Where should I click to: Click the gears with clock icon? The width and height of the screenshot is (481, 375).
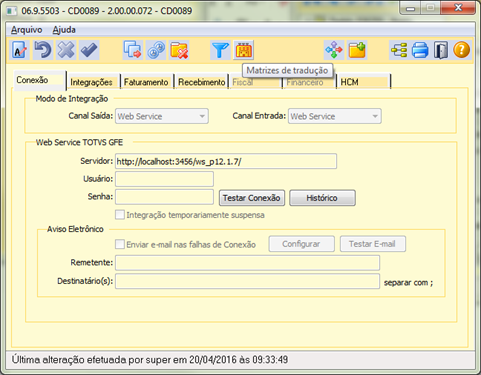pyautogui.click(x=156, y=50)
